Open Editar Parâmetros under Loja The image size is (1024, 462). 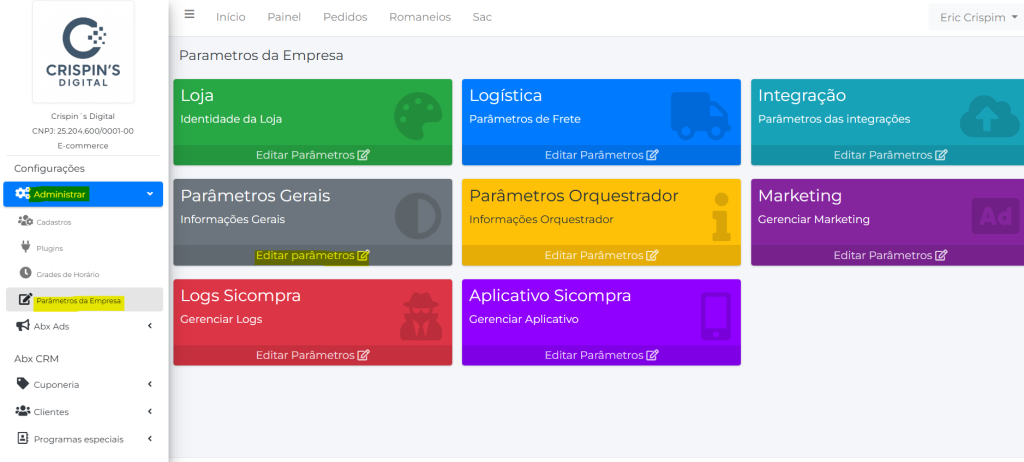(313, 155)
